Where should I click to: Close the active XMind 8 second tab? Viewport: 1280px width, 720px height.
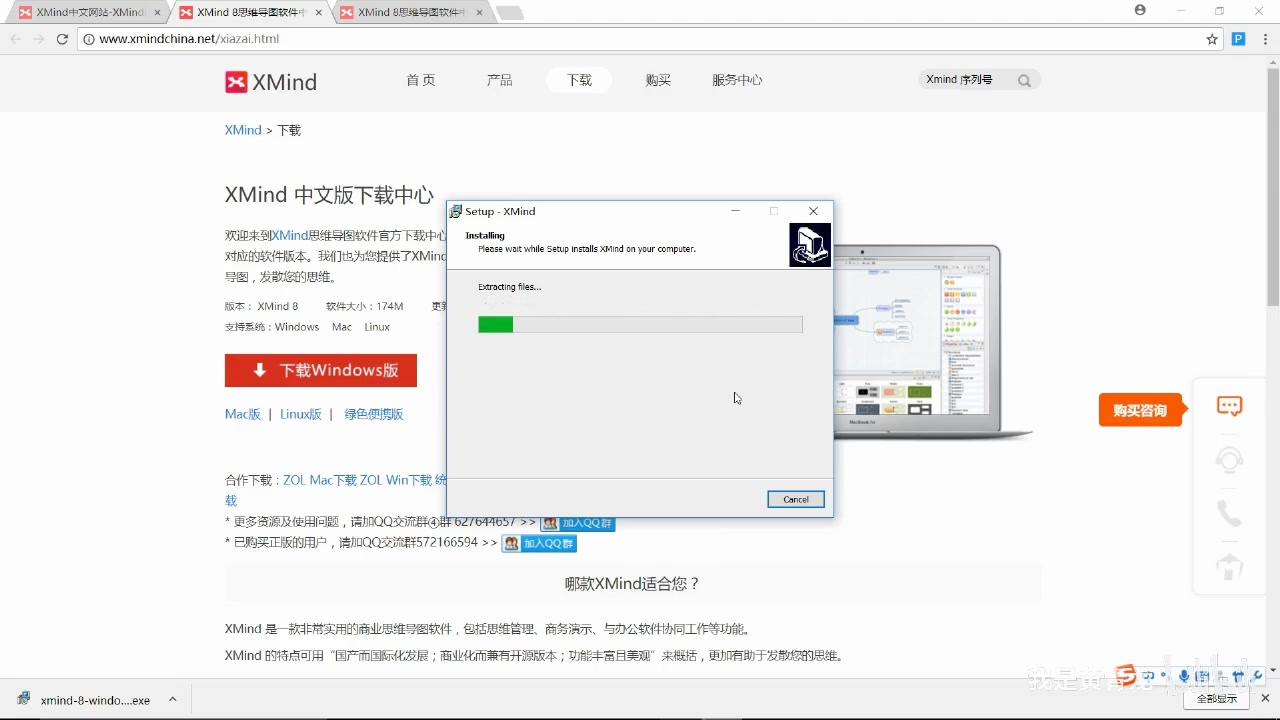318,13
